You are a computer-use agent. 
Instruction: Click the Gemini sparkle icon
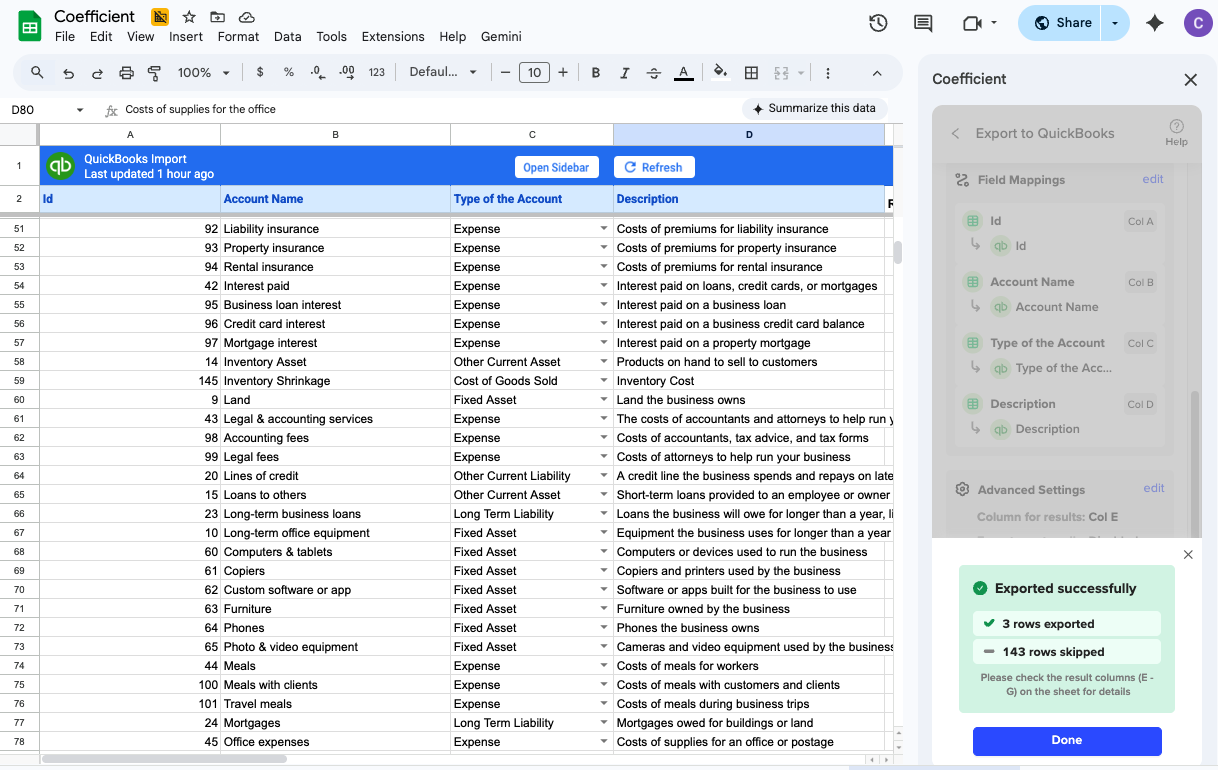click(x=1155, y=23)
